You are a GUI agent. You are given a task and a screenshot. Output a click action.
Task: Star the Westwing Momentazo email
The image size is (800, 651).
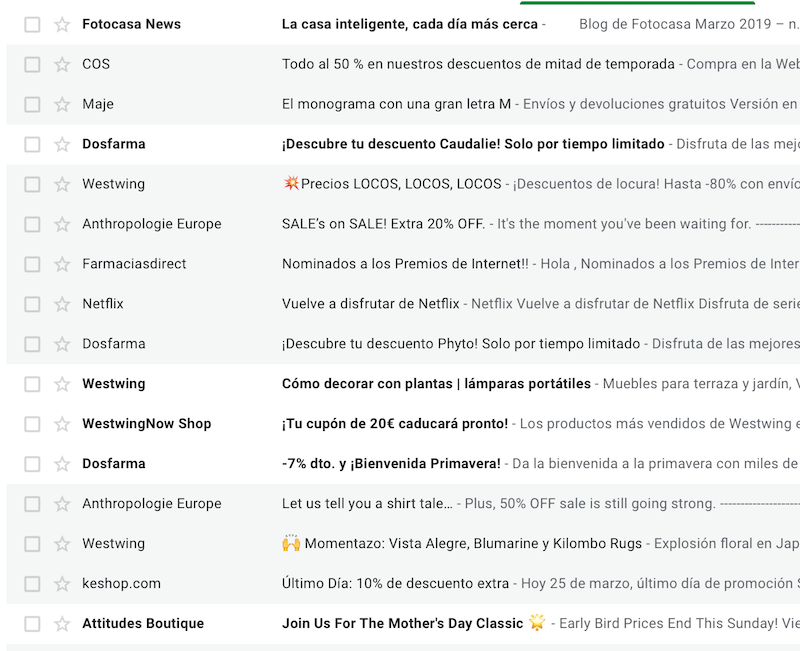point(62,544)
